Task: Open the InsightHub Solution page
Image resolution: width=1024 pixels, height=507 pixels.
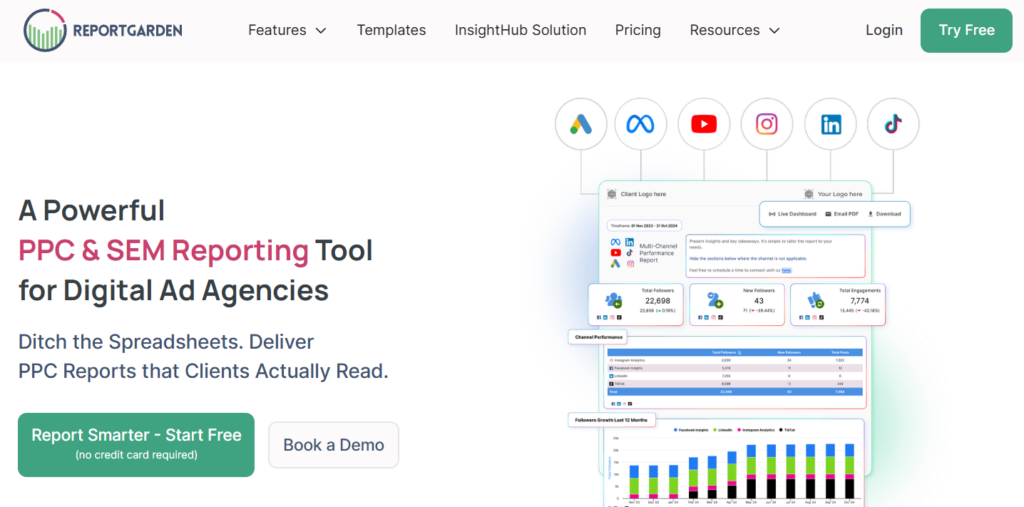Action: point(520,30)
